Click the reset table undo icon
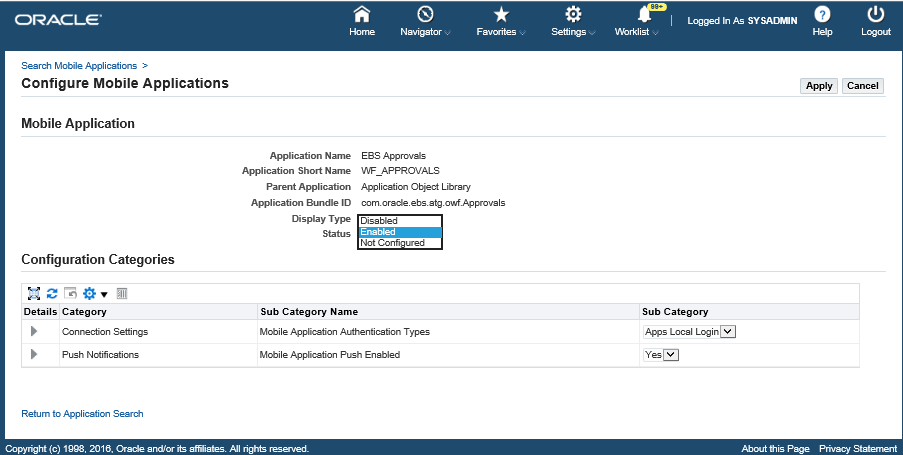 [x=70, y=294]
